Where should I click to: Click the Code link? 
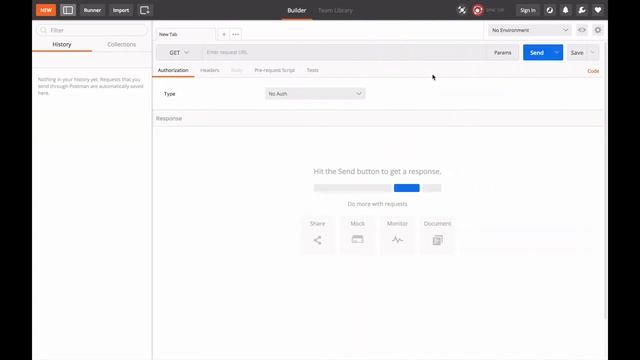[593, 71]
